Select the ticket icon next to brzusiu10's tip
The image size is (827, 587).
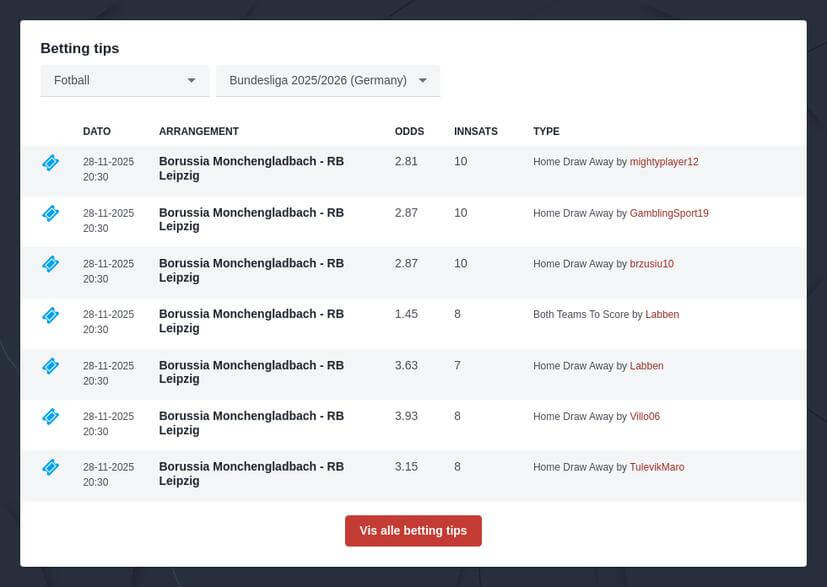pos(50,264)
